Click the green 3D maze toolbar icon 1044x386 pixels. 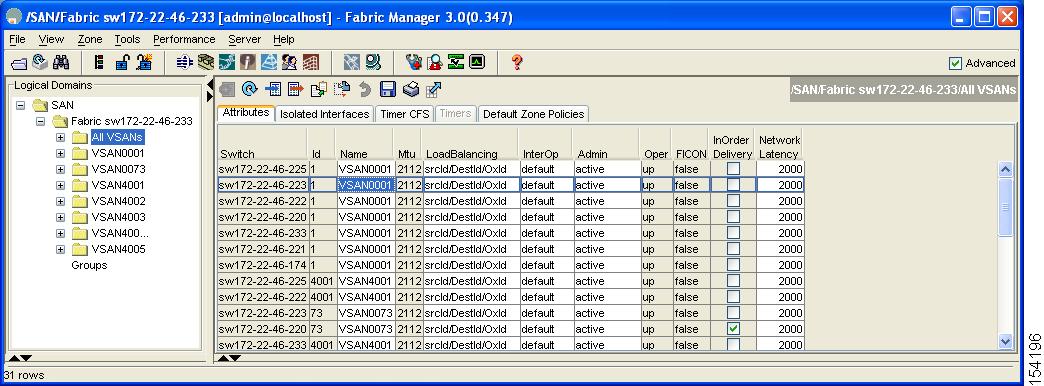[x=206, y=63]
